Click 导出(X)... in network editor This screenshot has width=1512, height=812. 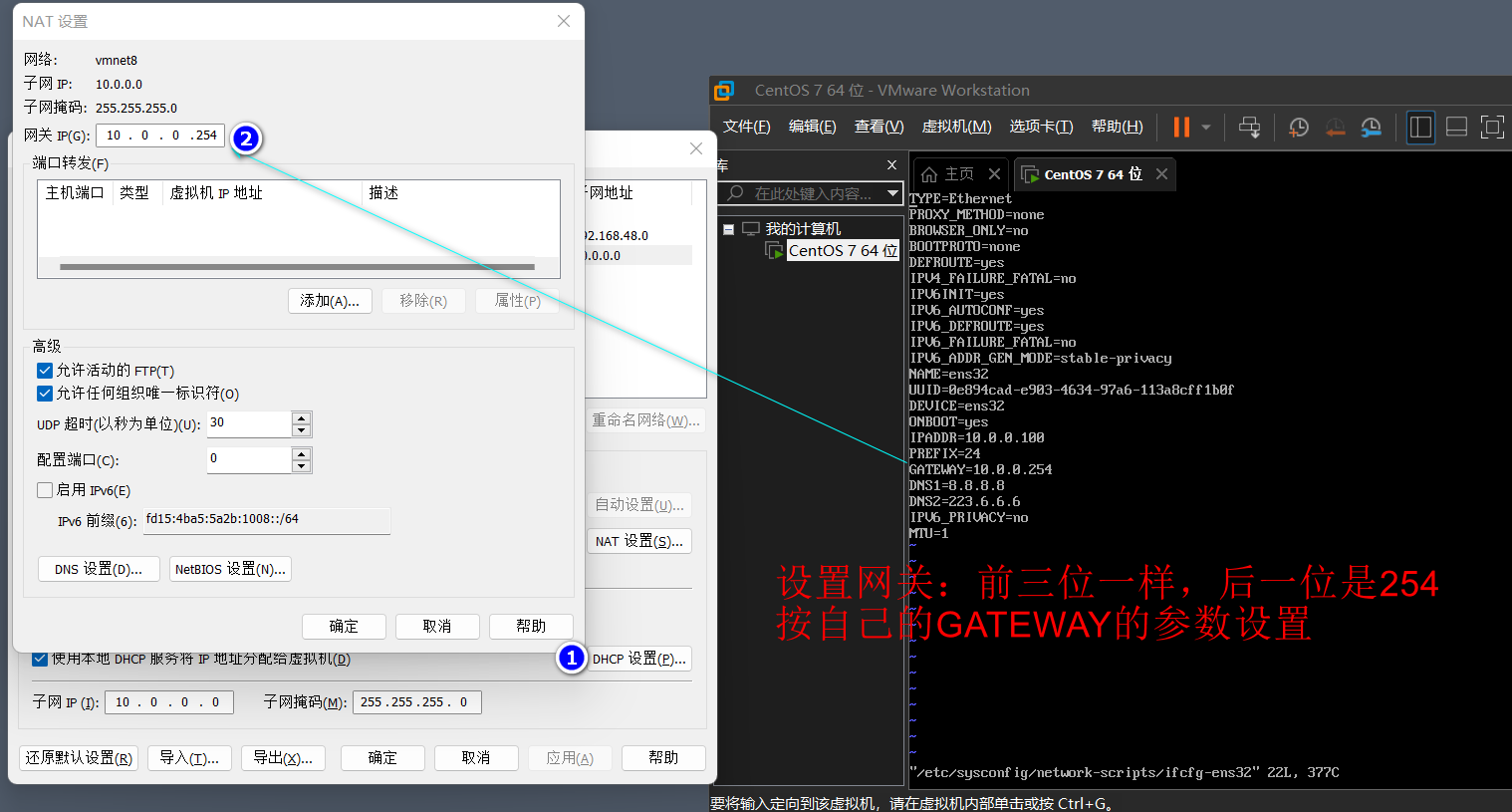click(283, 758)
